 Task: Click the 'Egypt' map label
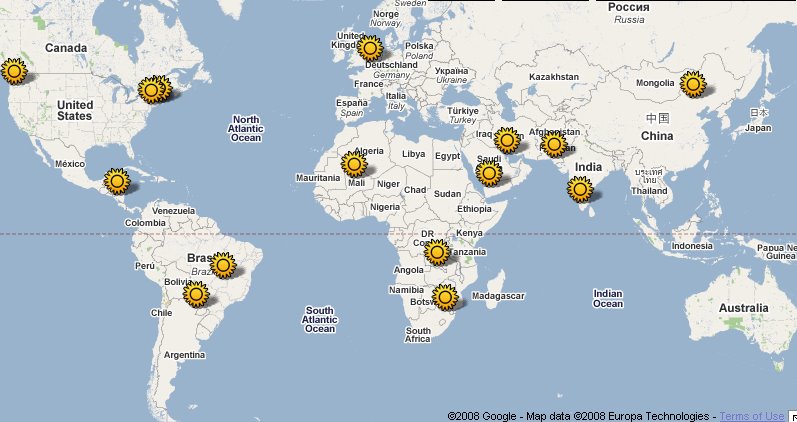tap(447, 156)
